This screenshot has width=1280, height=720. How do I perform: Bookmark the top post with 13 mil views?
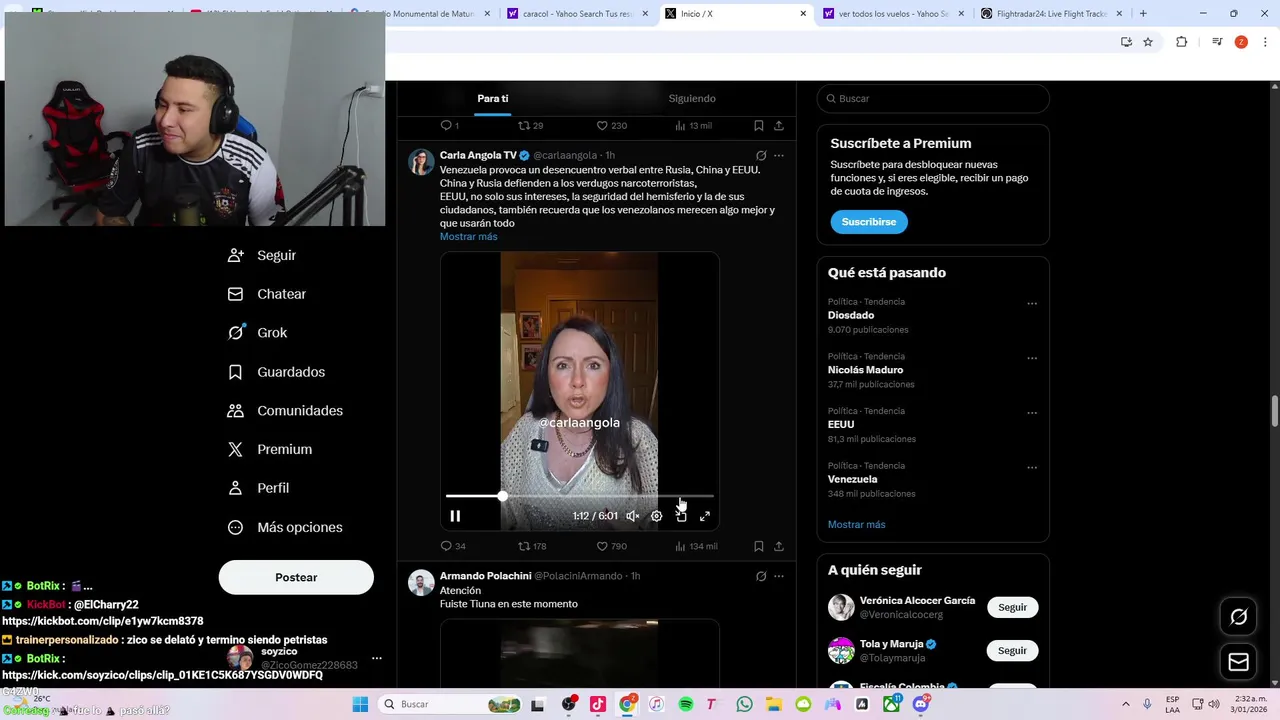tap(759, 126)
